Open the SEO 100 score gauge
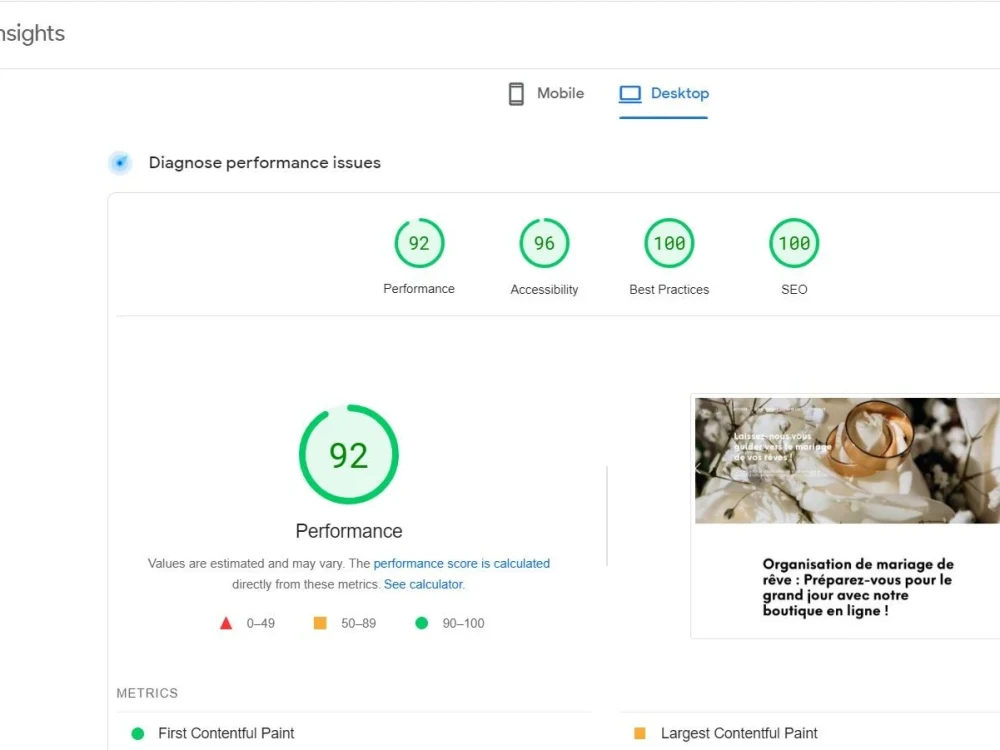Image resolution: width=1000 pixels, height=750 pixels. 794,243
